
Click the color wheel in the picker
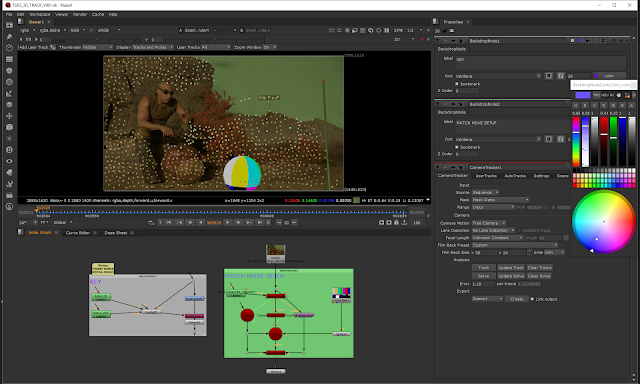click(x=604, y=222)
